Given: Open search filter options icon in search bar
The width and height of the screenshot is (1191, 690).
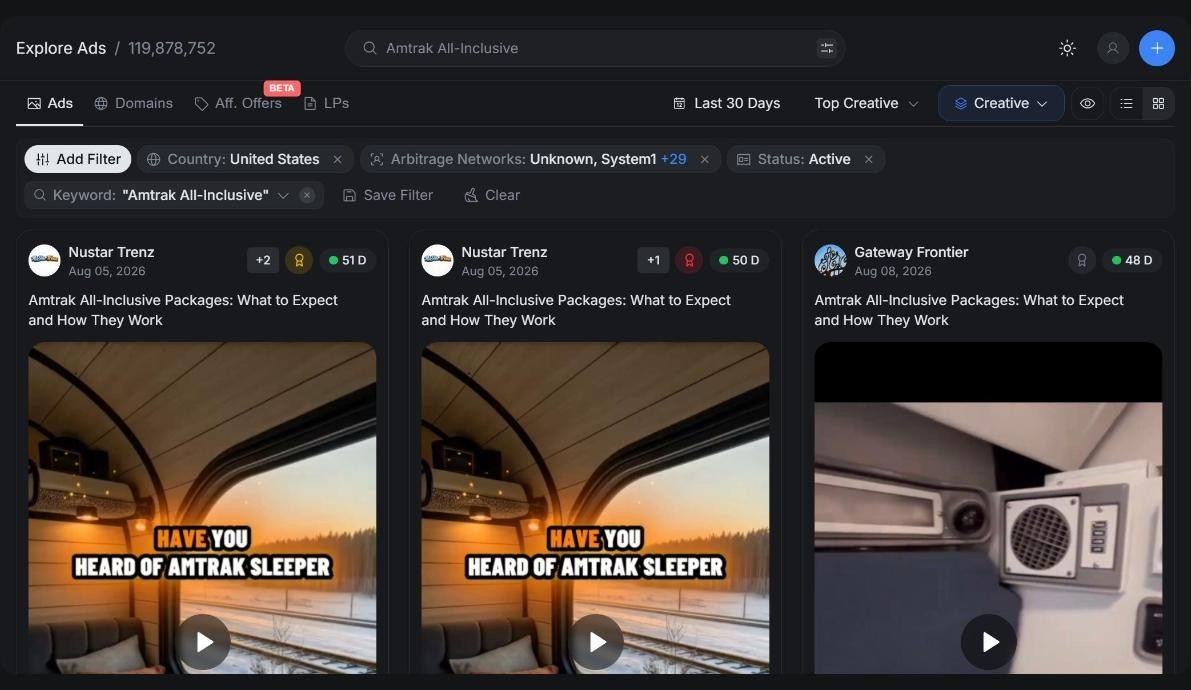Looking at the screenshot, I should pos(826,48).
